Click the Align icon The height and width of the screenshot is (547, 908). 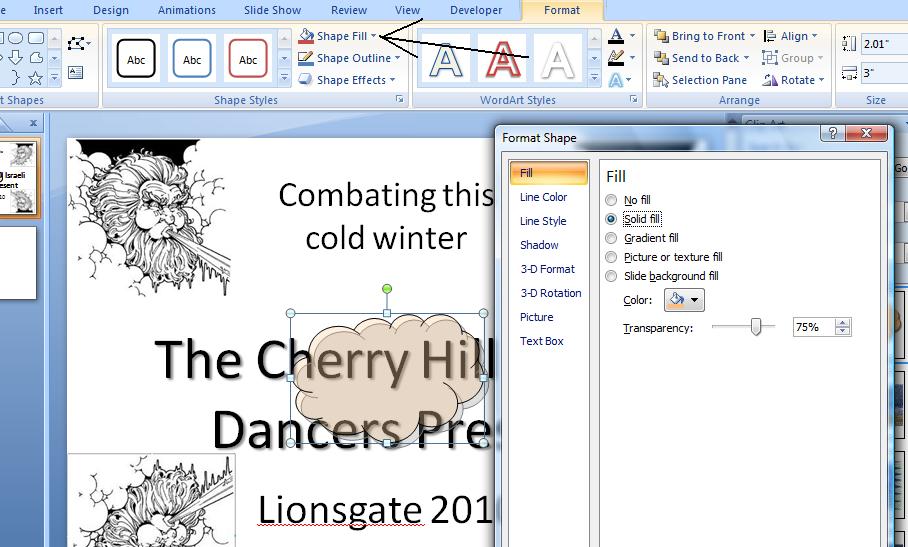(x=770, y=36)
